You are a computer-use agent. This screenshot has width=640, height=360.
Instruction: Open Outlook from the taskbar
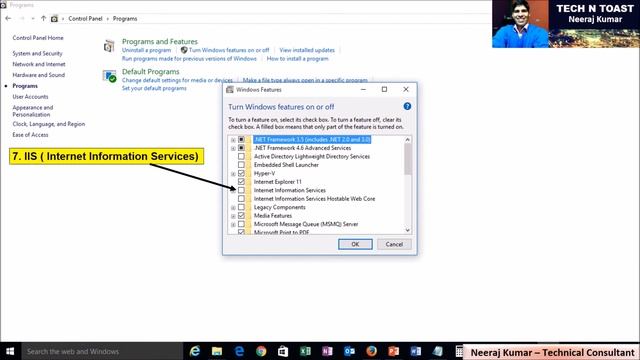coord(349,351)
